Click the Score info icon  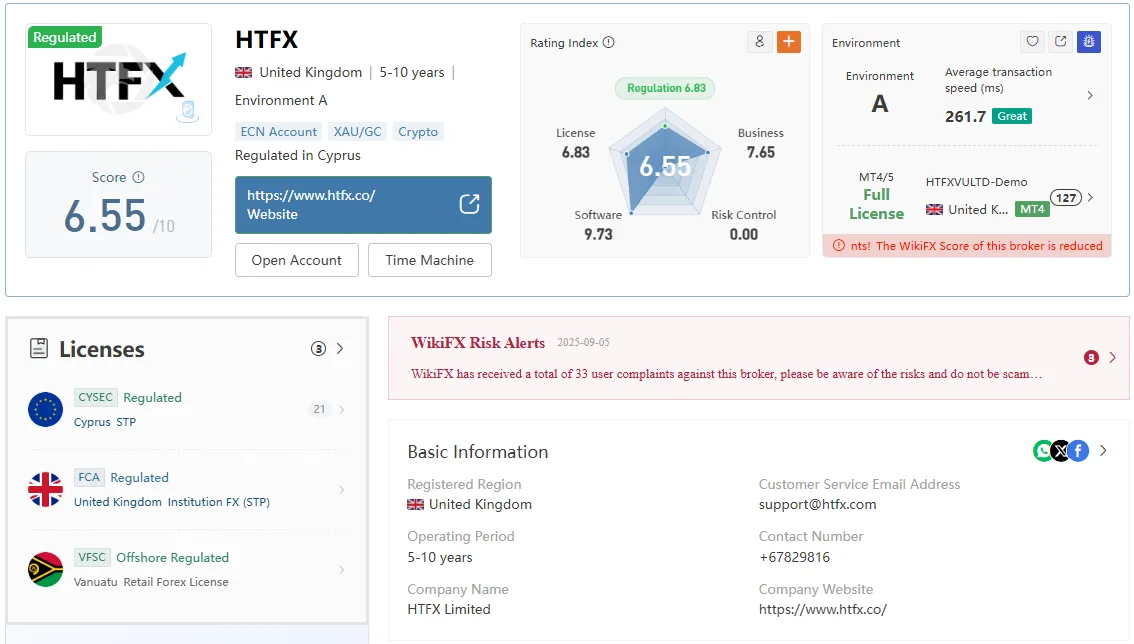[138, 177]
